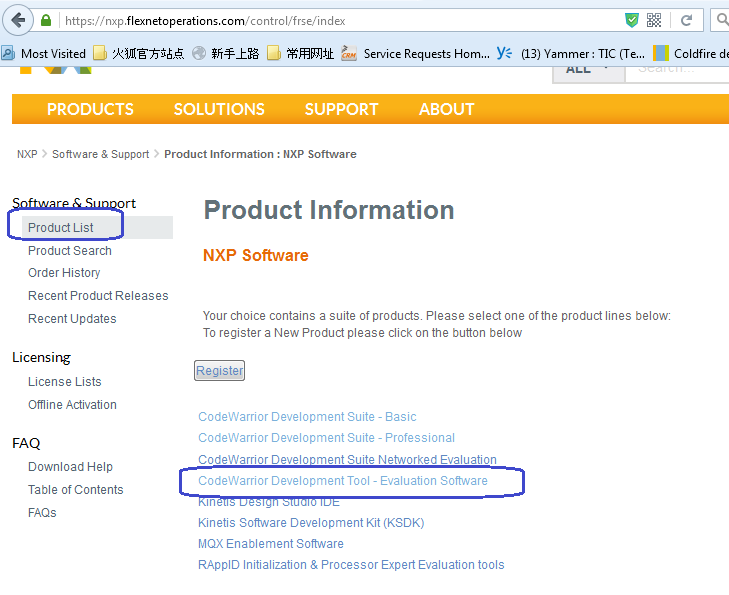The height and width of the screenshot is (595, 729).
Task: Go to Offline Activation under Licensing
Action: [x=72, y=405]
